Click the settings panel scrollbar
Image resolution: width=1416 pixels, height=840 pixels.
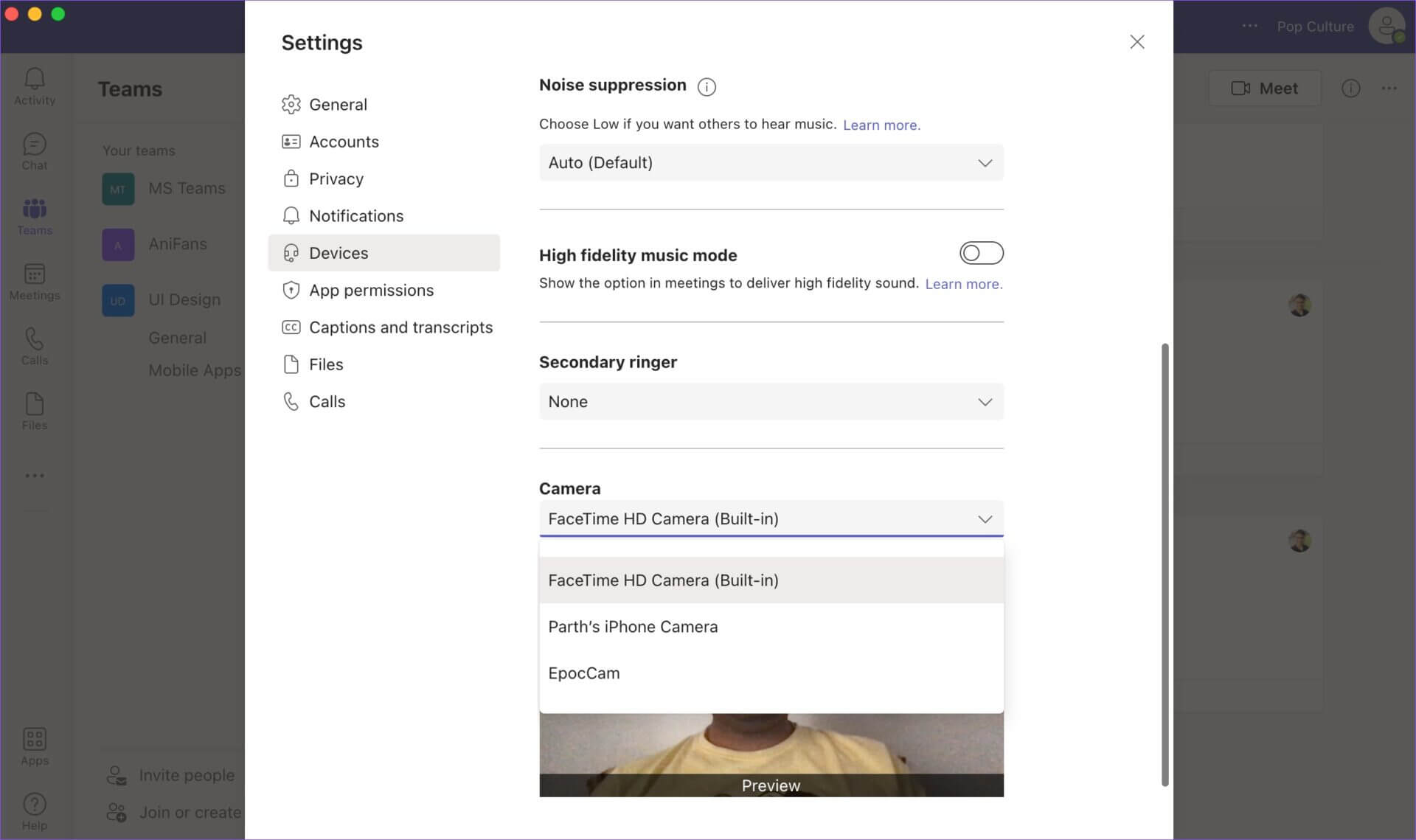click(x=1165, y=564)
